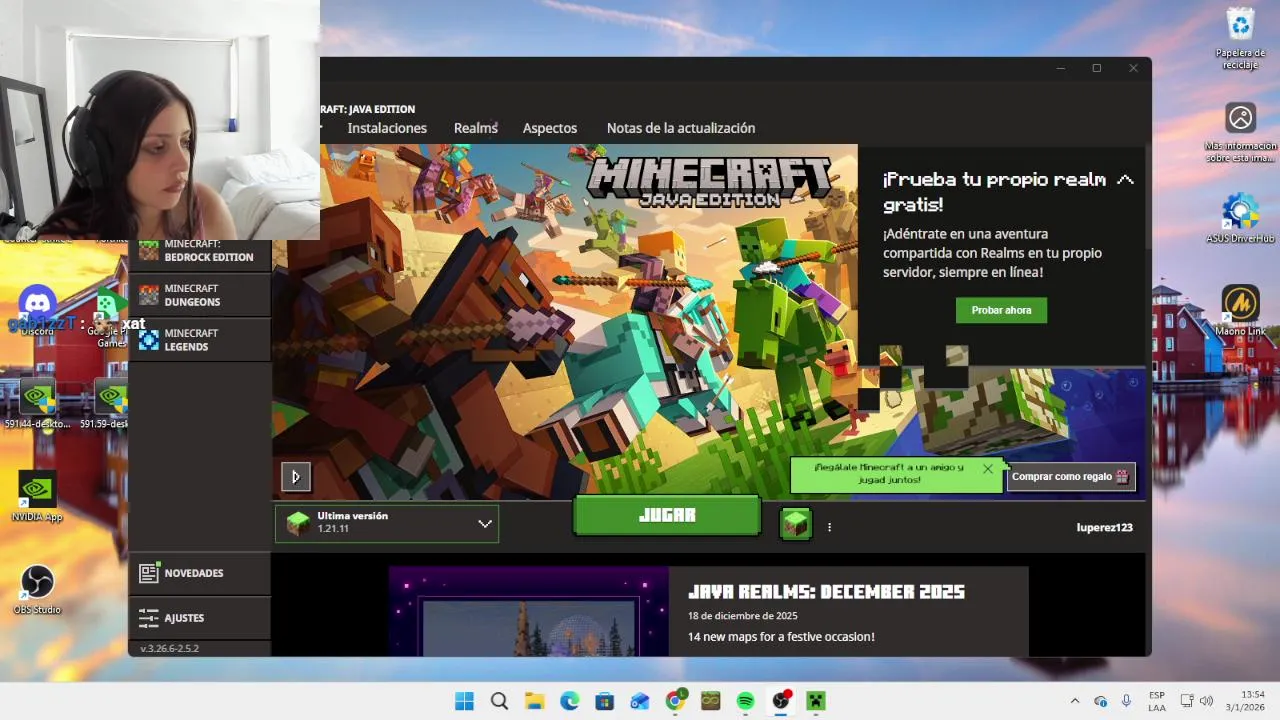
Task: Click Probar ahora realm trial button
Action: [1001, 310]
